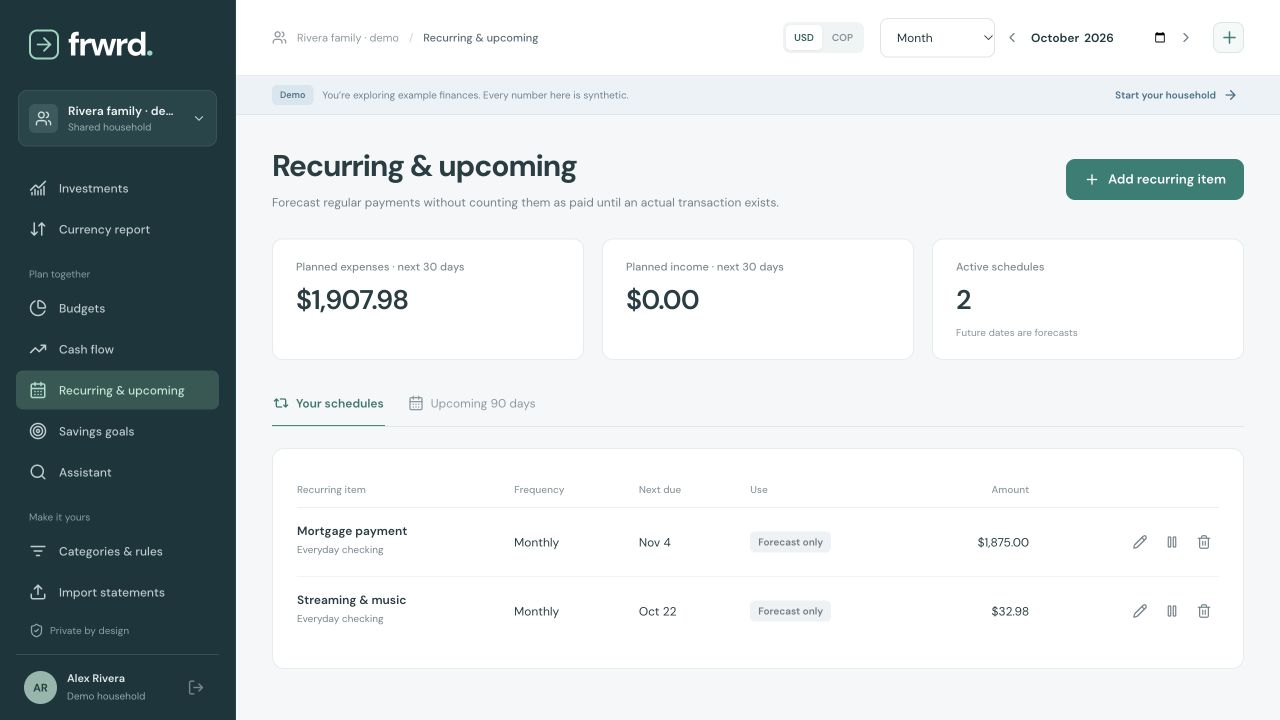Open the Month period dropdown
1280x720 pixels.
point(937,38)
